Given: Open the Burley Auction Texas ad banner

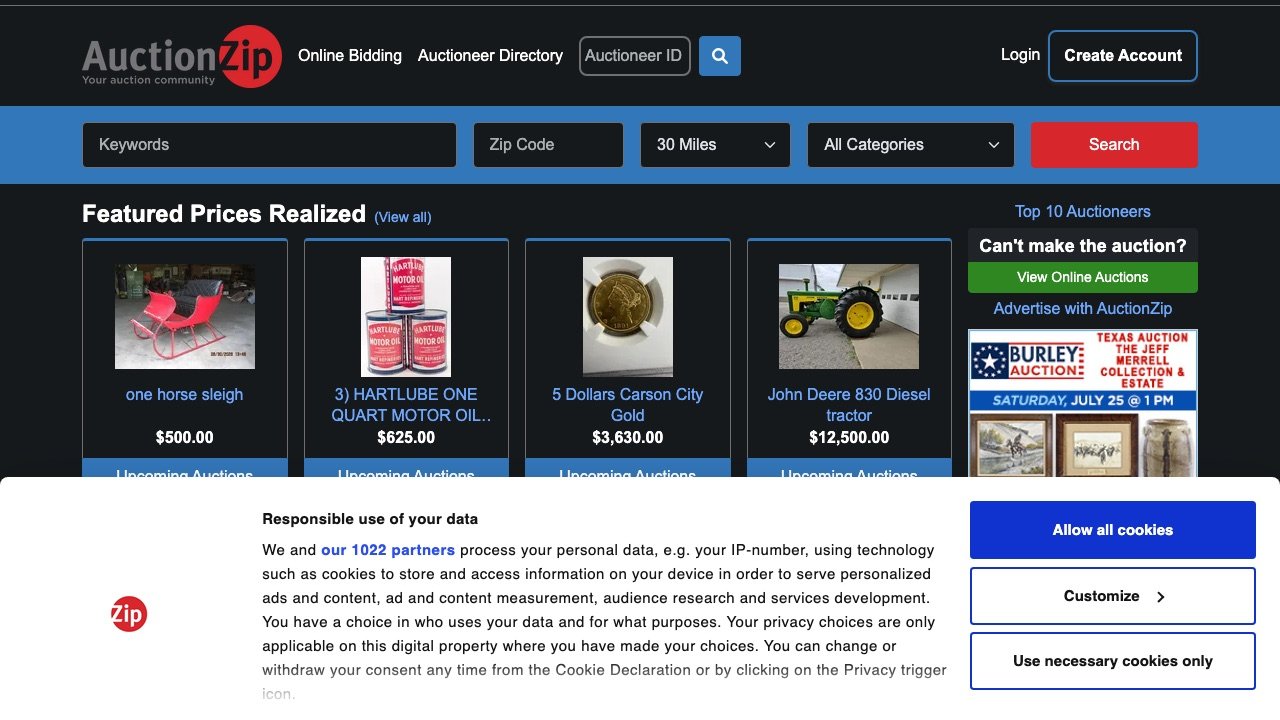Looking at the screenshot, I should point(1083,403).
